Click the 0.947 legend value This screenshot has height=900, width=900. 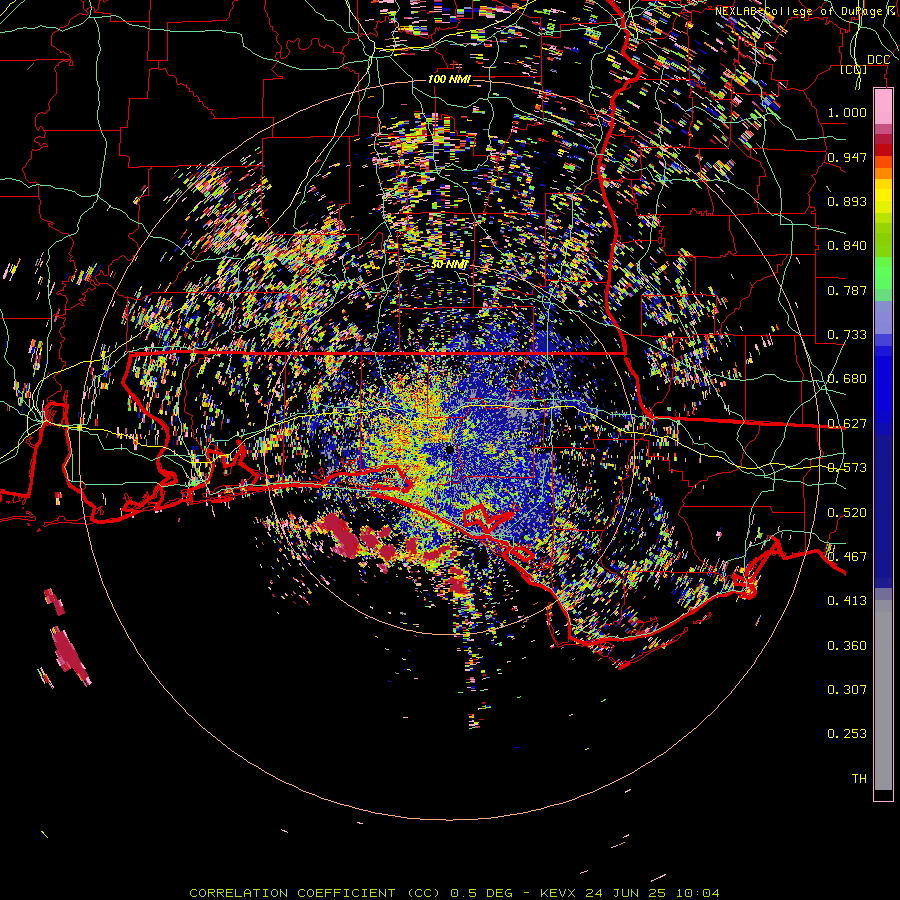pyautogui.click(x=847, y=157)
